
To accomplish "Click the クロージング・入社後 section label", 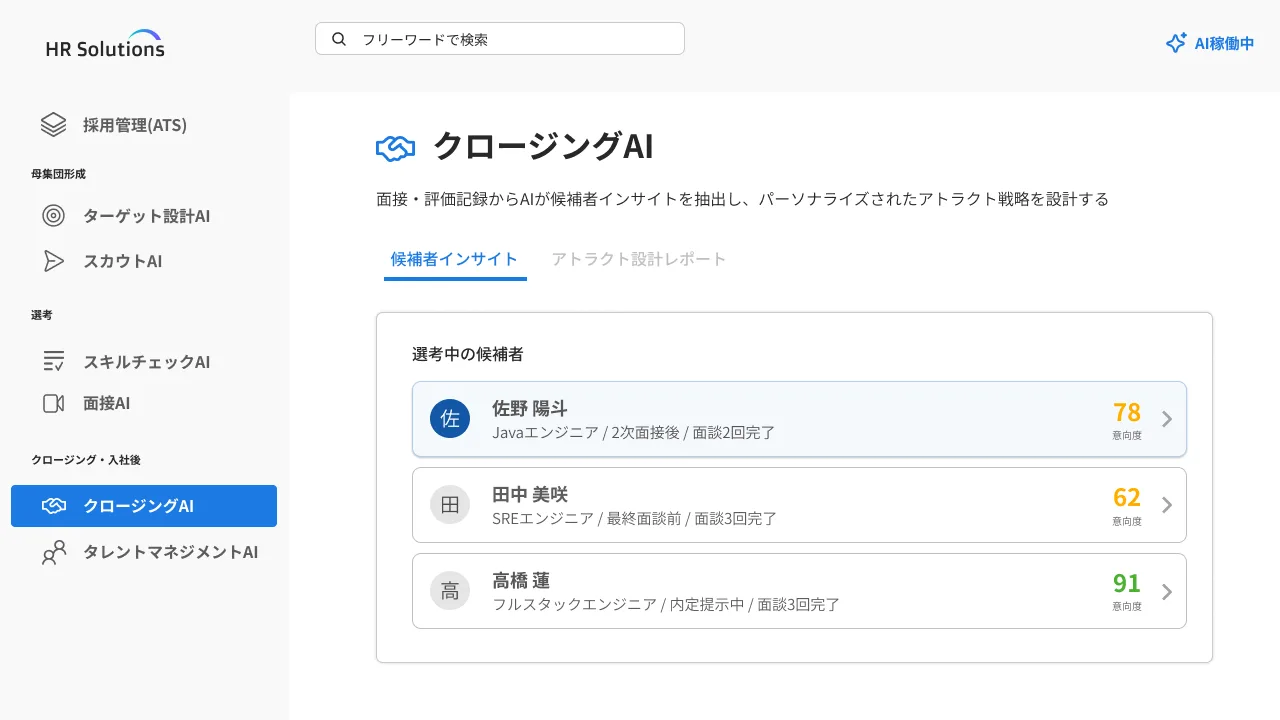I will pos(86,460).
